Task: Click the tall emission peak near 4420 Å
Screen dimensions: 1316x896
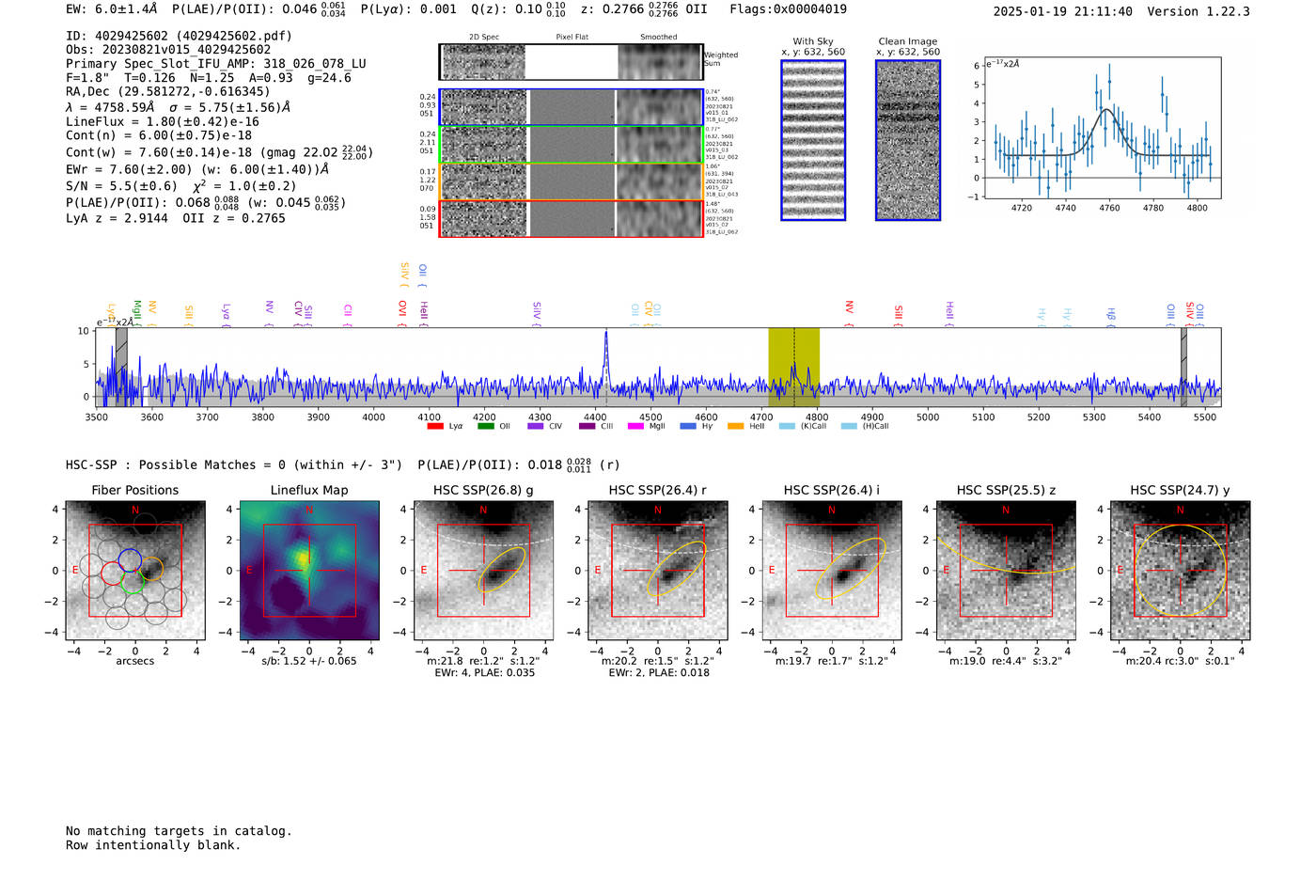Action: [x=606, y=357]
